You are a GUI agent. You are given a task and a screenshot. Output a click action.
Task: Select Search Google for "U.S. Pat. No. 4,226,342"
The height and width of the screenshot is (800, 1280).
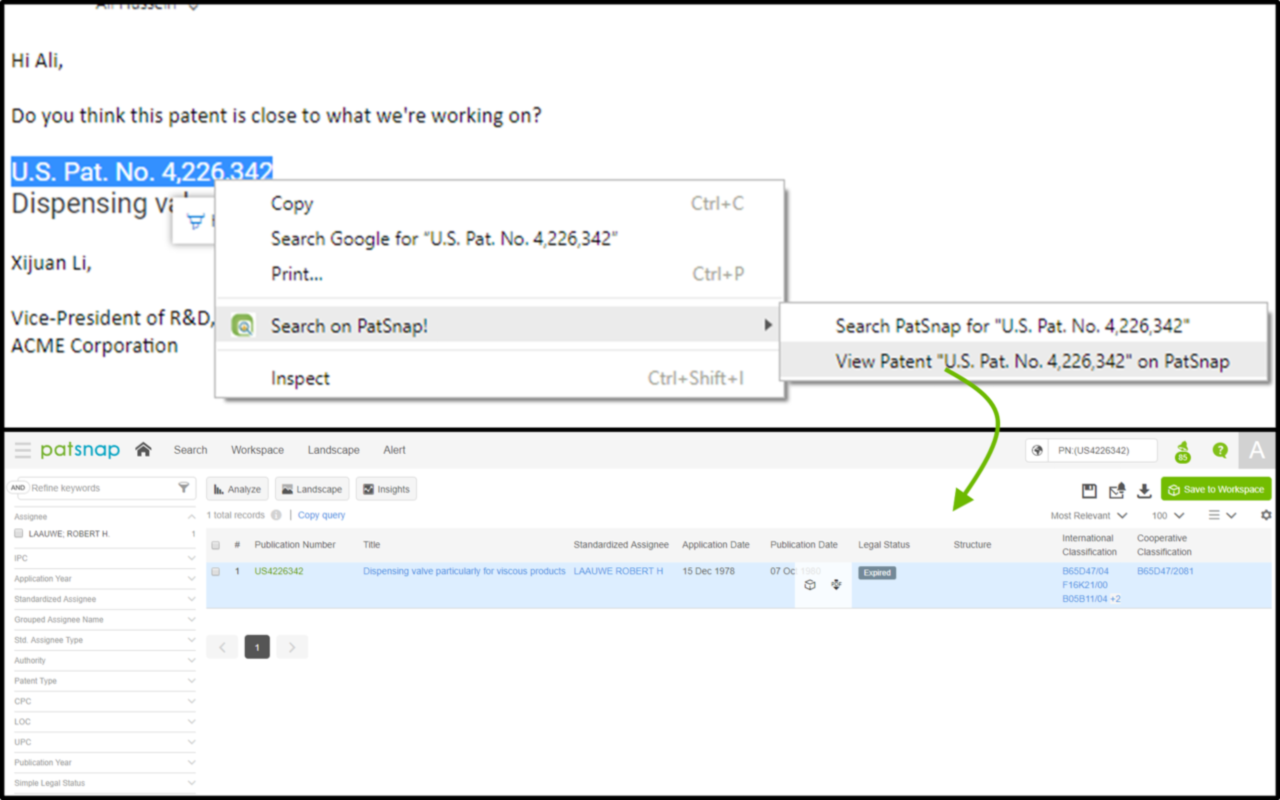click(500, 239)
